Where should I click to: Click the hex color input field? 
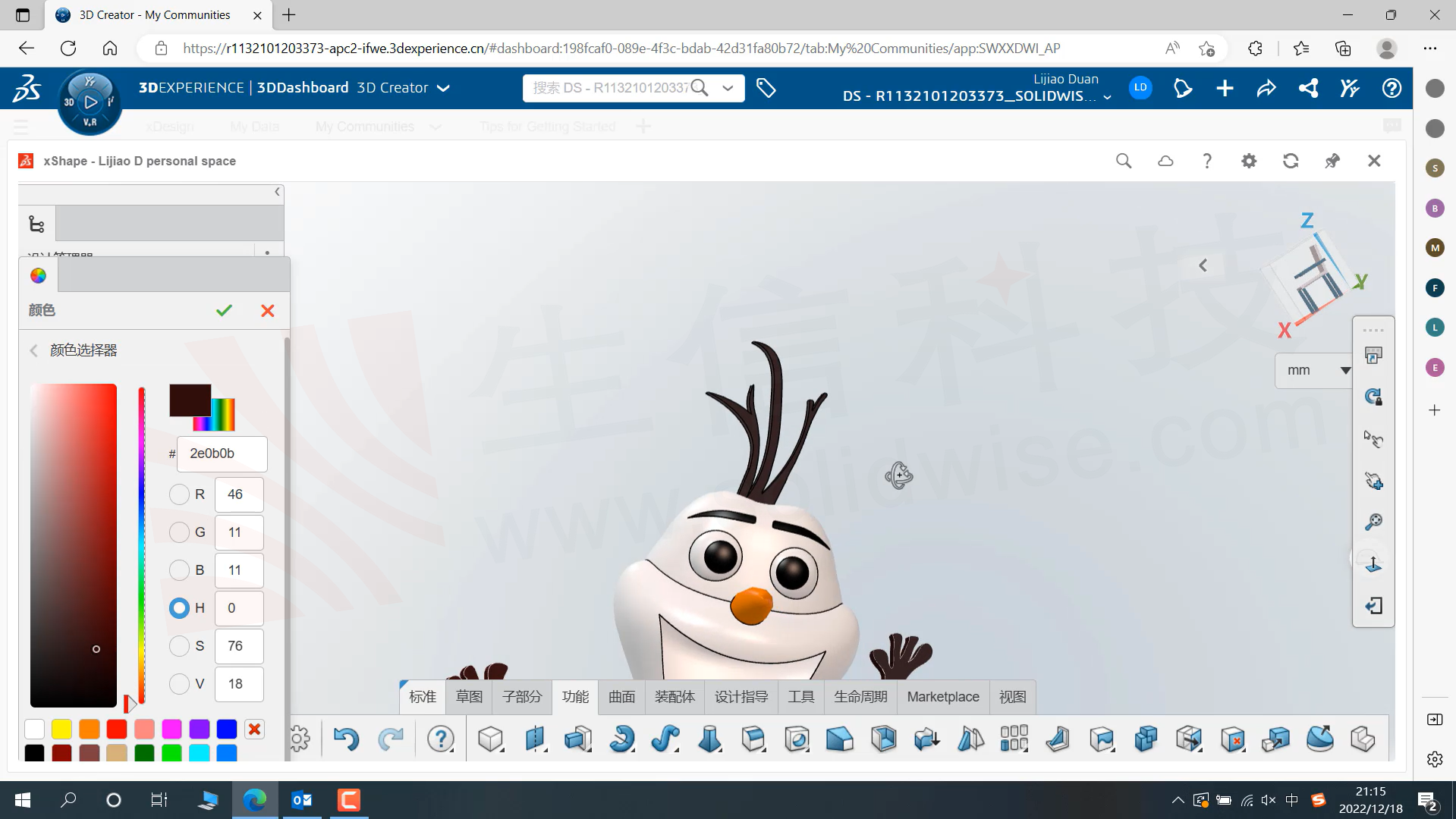(x=222, y=453)
